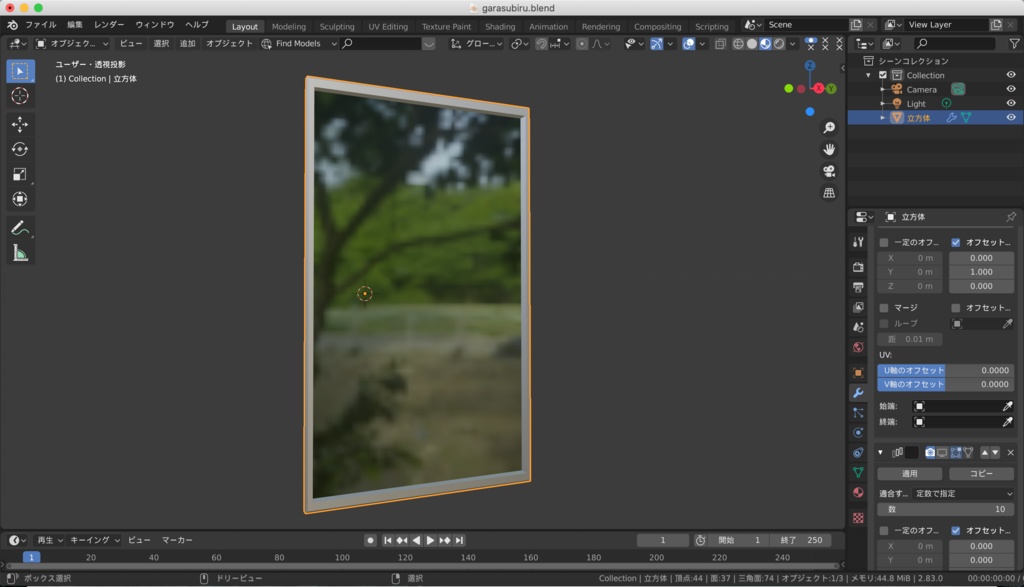Open the オブジェクト mode dropdown
This screenshot has height=587, width=1024.
[72, 44]
